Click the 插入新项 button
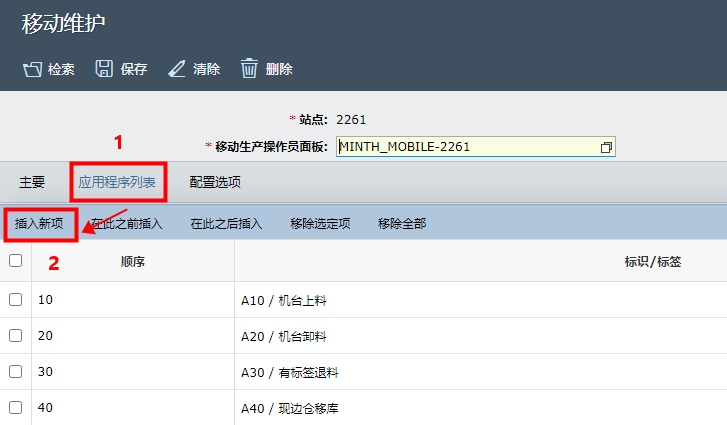Image resolution: width=727 pixels, height=425 pixels. click(x=40, y=223)
